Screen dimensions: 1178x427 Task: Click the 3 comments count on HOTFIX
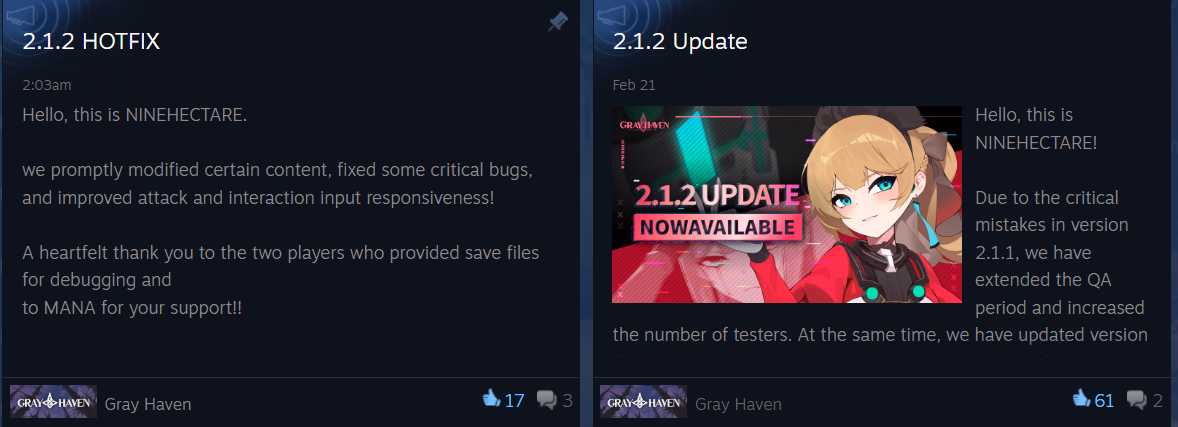tap(567, 401)
